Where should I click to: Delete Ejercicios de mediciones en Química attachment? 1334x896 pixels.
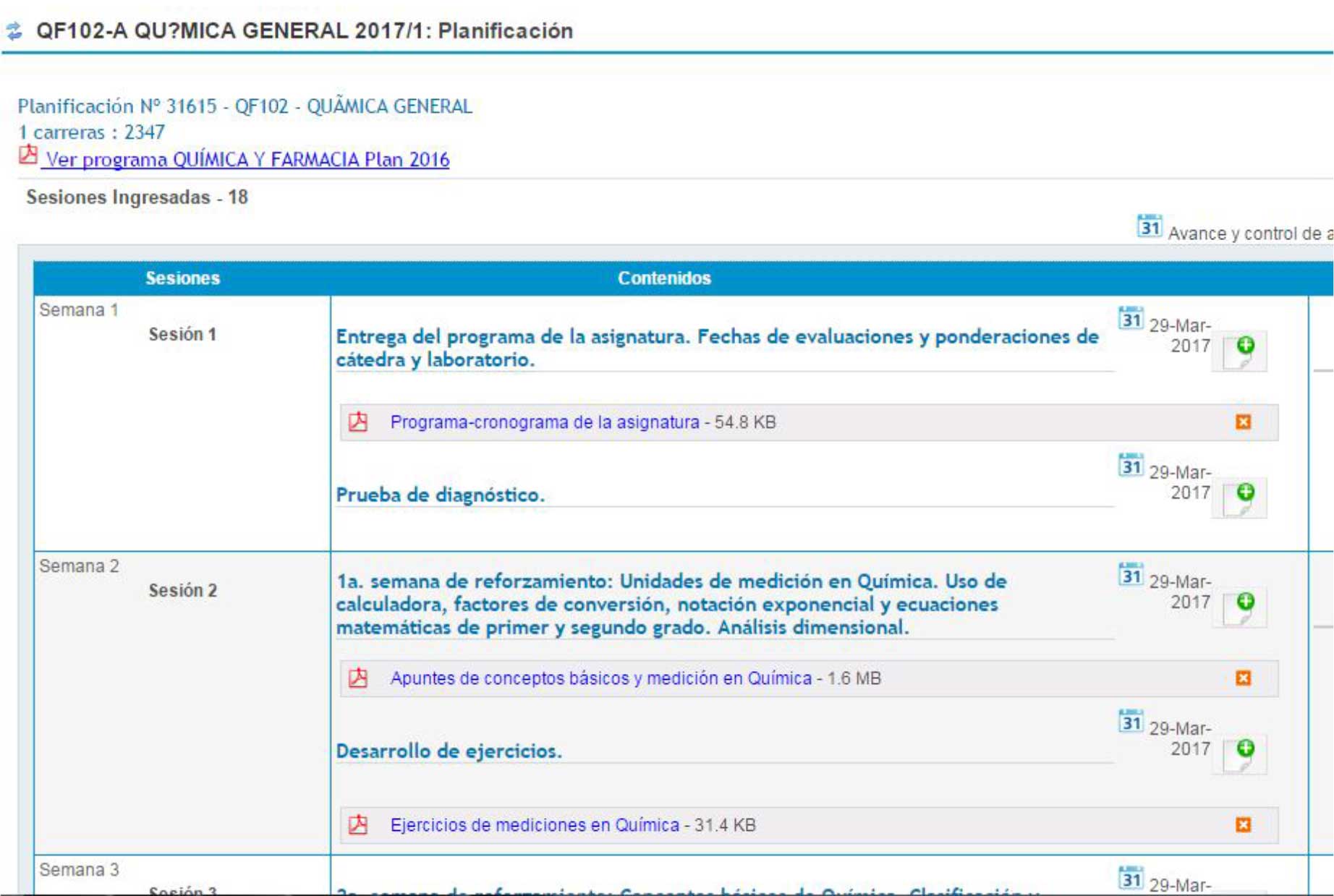click(1242, 825)
